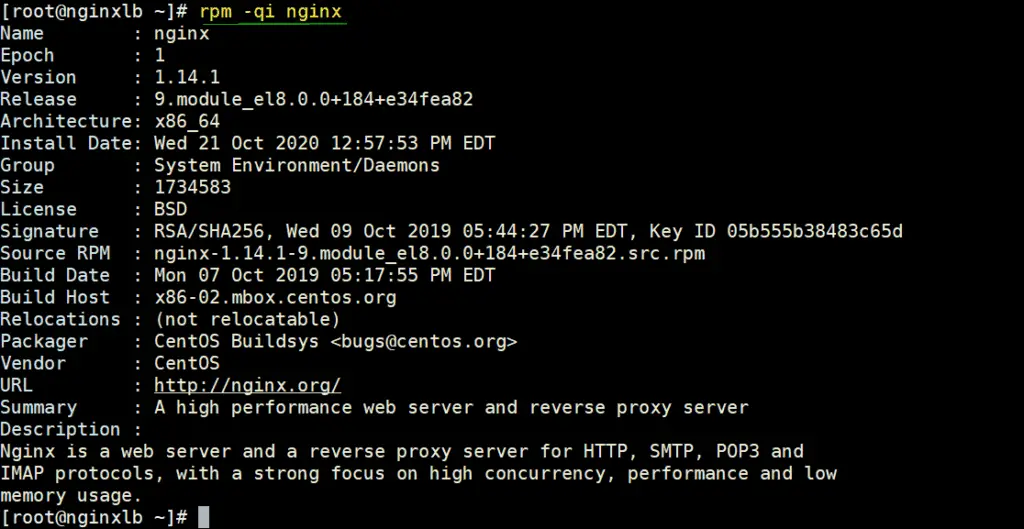Click the terminal cursor block at prompt
This screenshot has width=1024, height=529.
click(203, 517)
